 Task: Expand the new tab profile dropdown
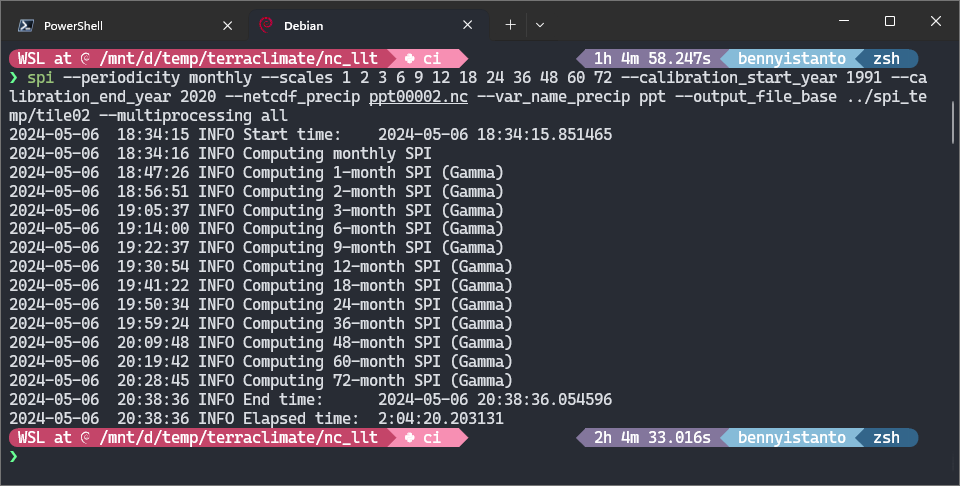click(539, 25)
